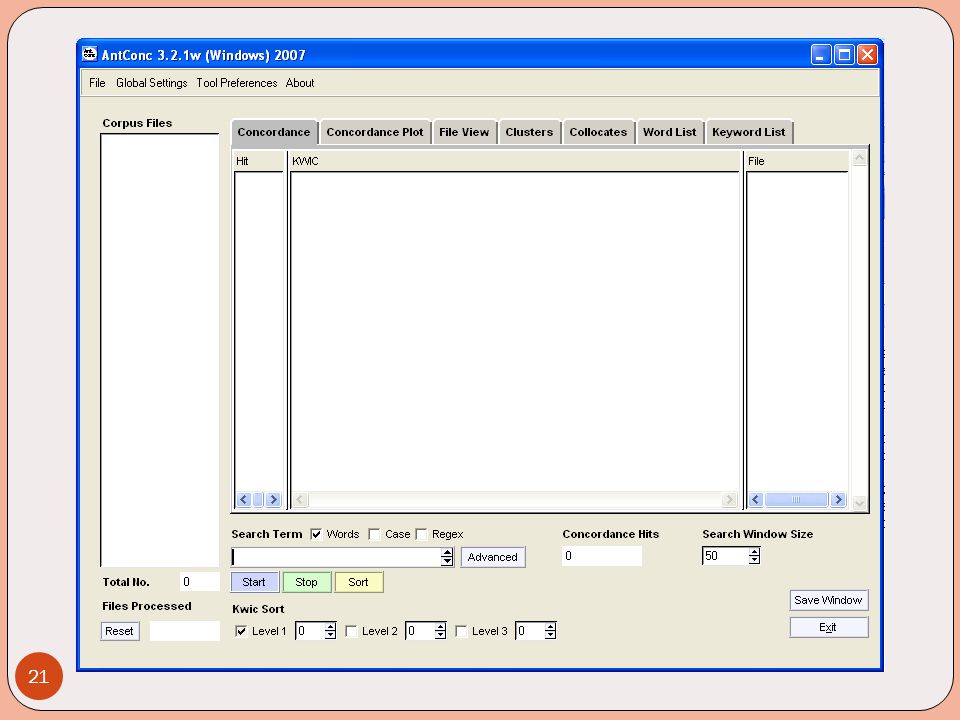Switch to the Concordance tab
Image resolution: width=960 pixels, height=720 pixels.
pos(274,132)
